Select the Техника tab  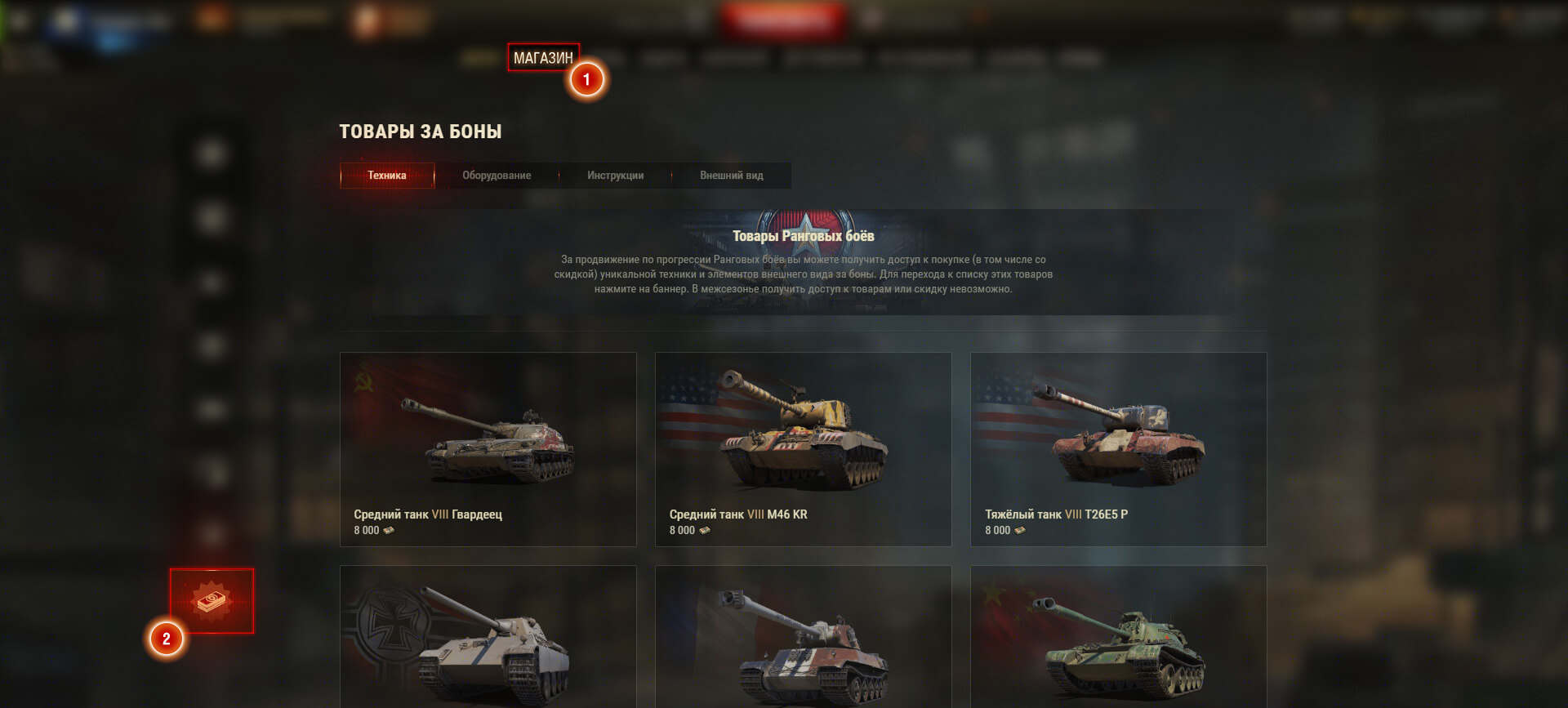[387, 176]
